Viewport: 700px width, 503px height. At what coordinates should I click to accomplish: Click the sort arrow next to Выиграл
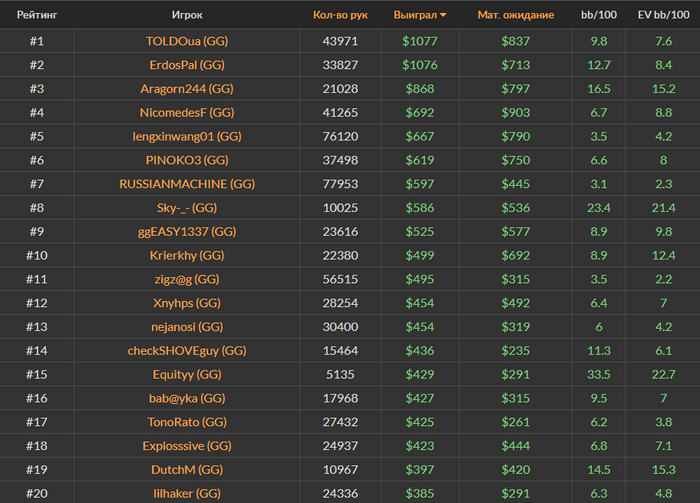[443, 15]
